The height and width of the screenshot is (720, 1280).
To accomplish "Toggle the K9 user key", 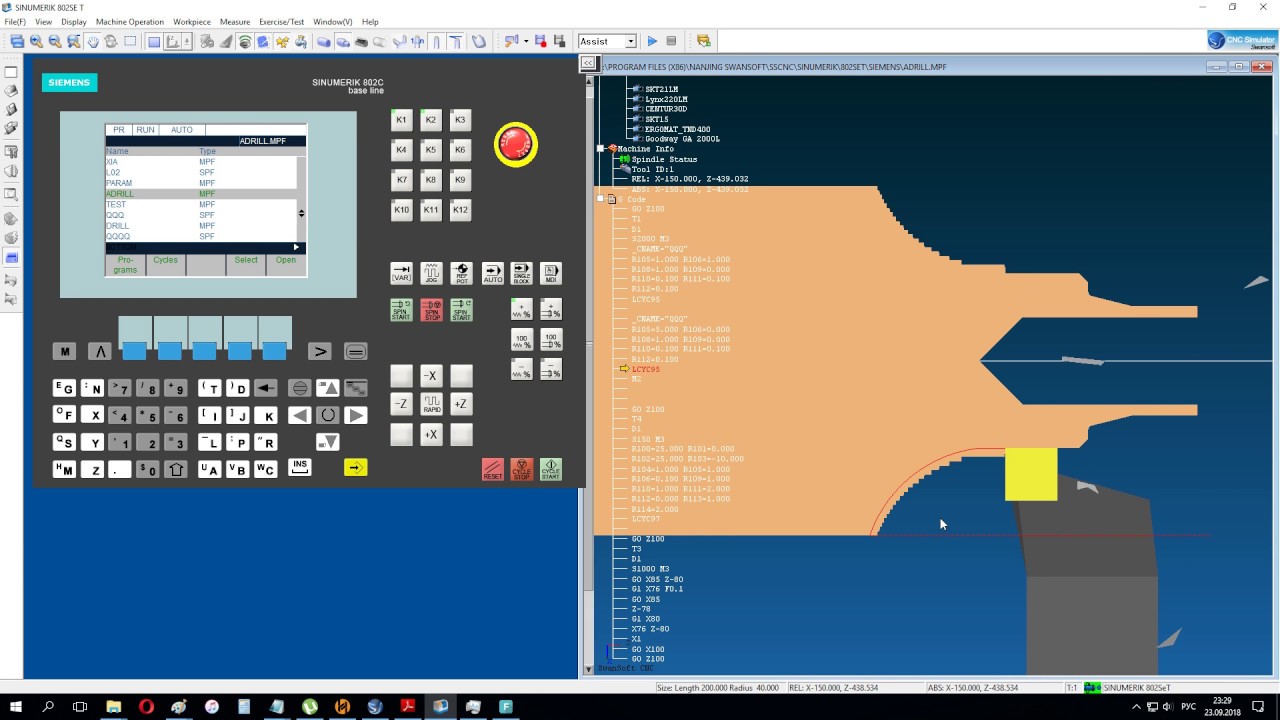I will pos(460,180).
